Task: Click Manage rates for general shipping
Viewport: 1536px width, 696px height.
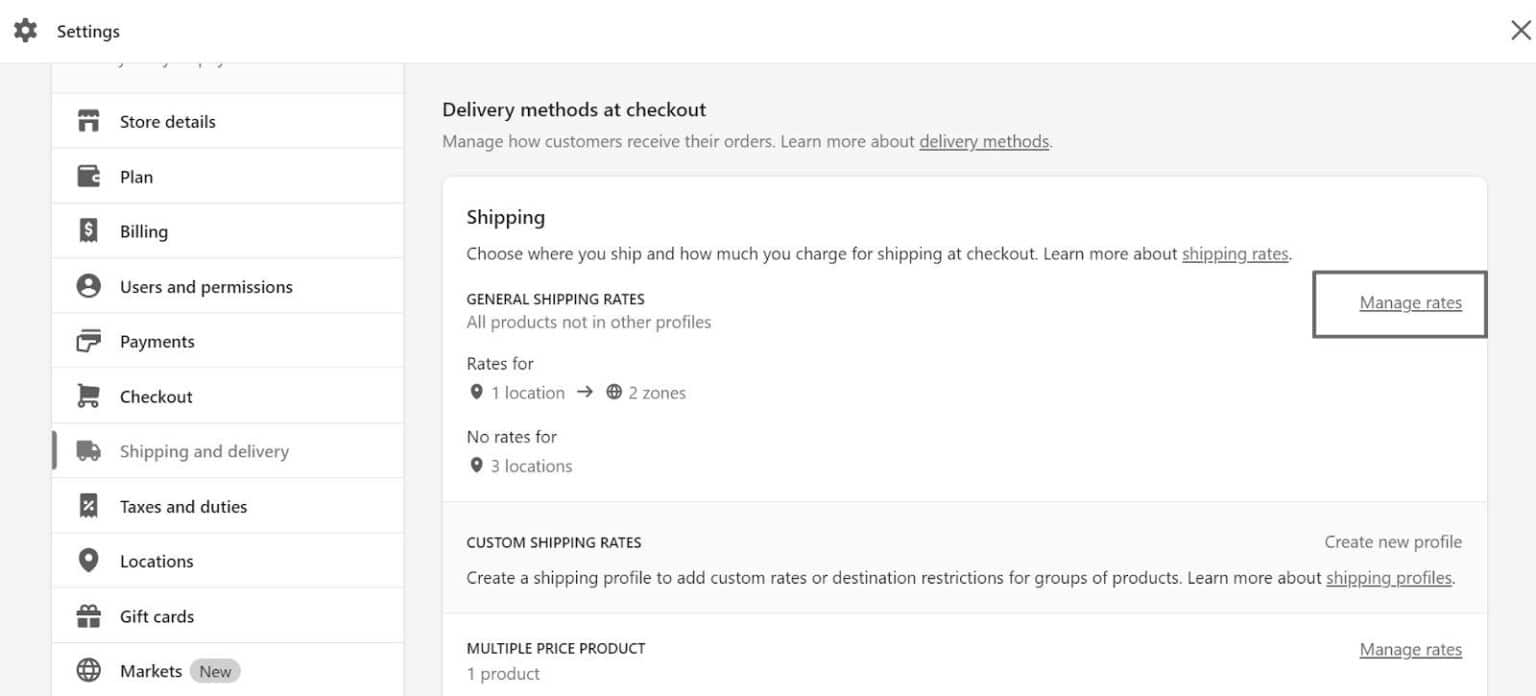Action: tap(1410, 303)
